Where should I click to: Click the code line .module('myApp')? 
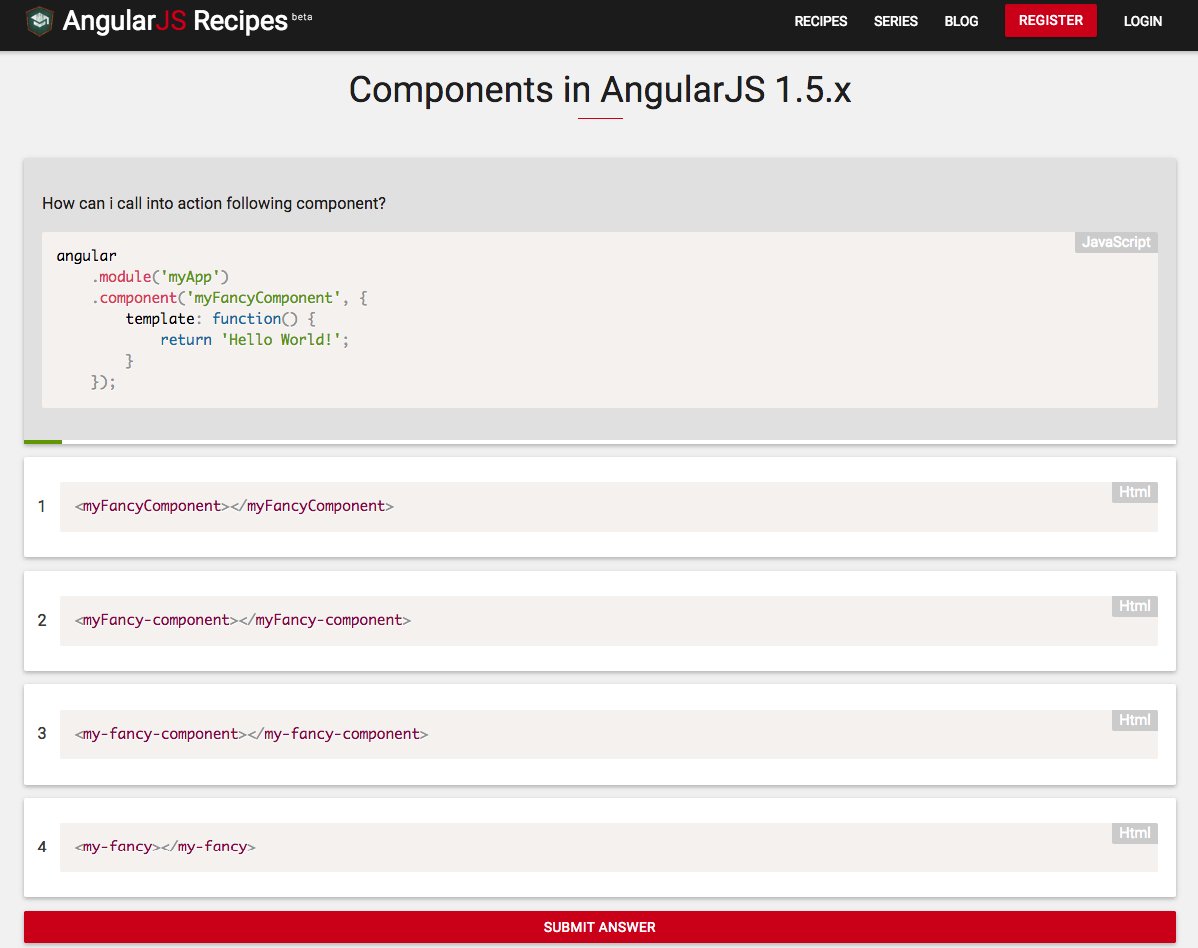tap(160, 277)
